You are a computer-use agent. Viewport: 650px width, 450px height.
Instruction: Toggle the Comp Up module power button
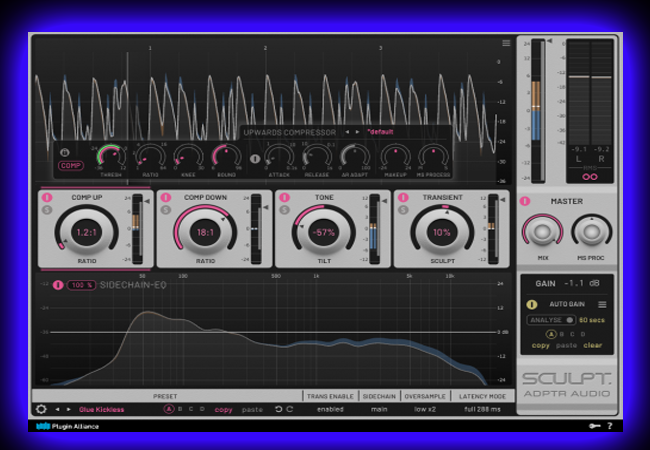coord(47,197)
